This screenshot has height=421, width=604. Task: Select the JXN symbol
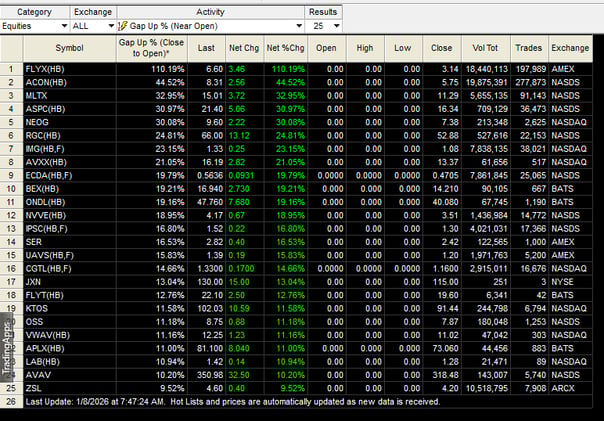coord(33,282)
